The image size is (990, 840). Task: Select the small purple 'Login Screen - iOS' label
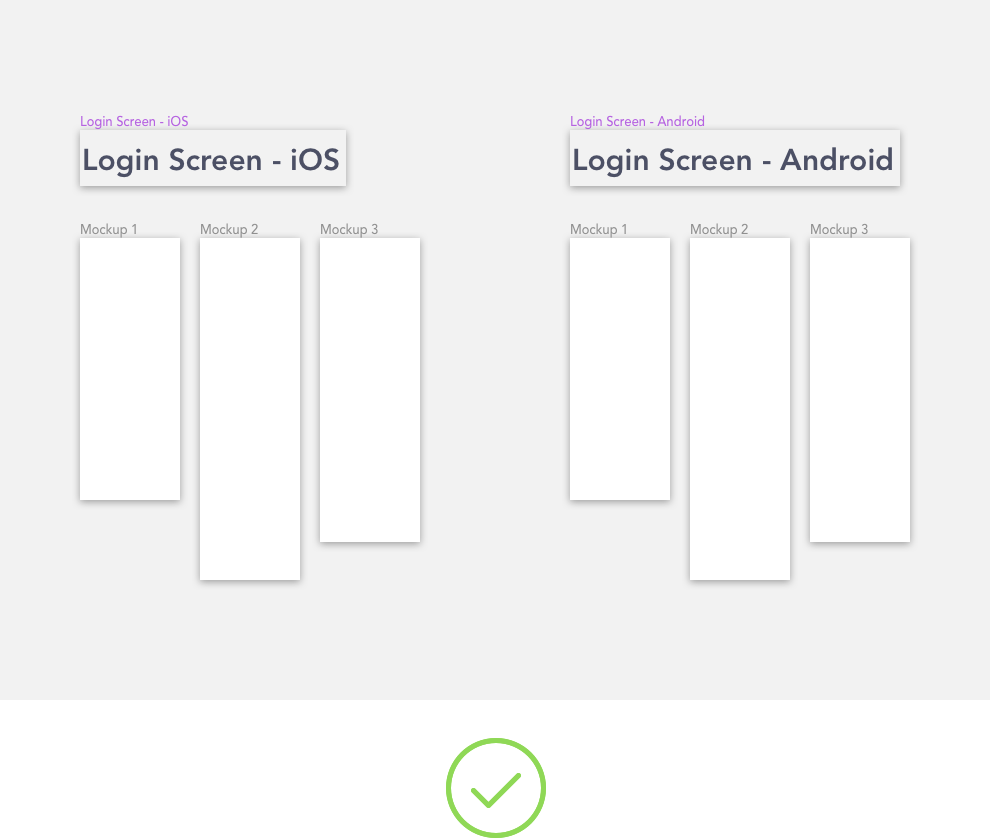[134, 121]
